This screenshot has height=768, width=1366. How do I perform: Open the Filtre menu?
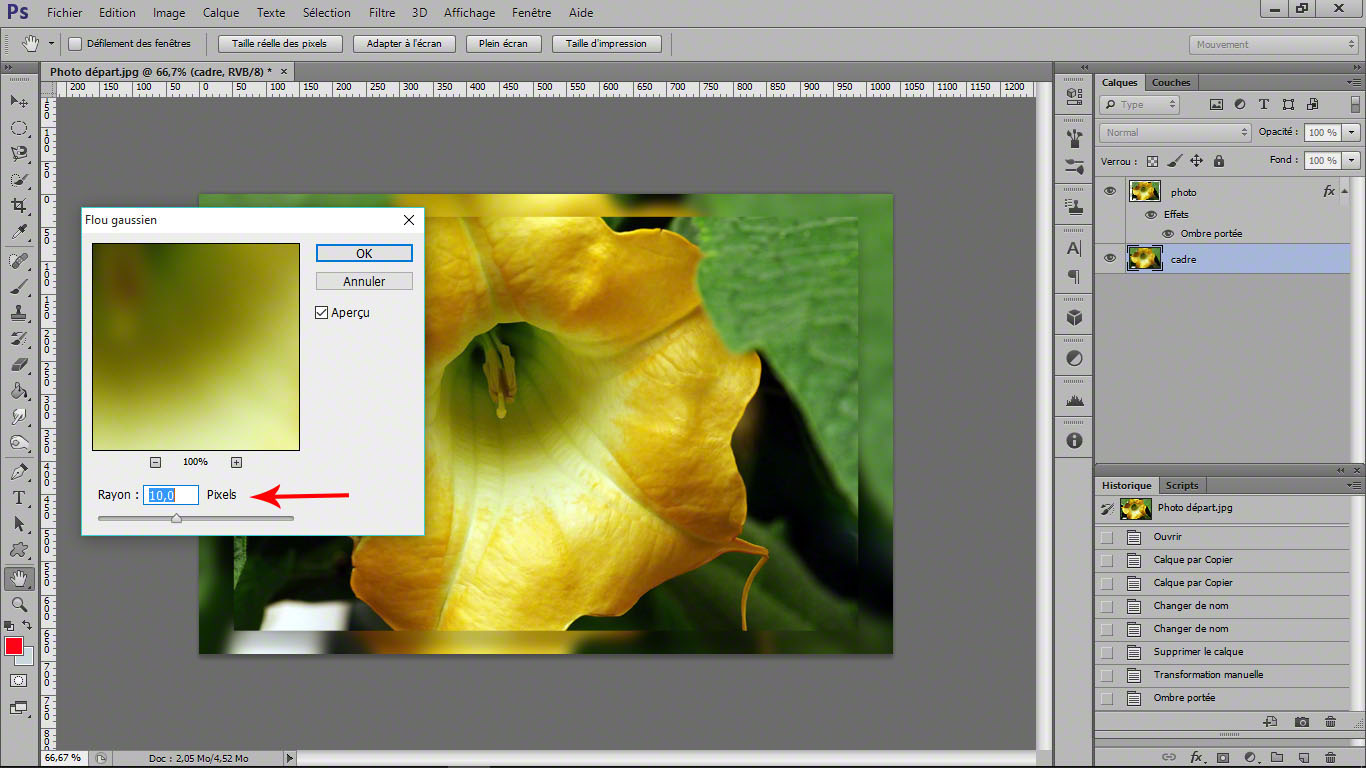tap(381, 13)
